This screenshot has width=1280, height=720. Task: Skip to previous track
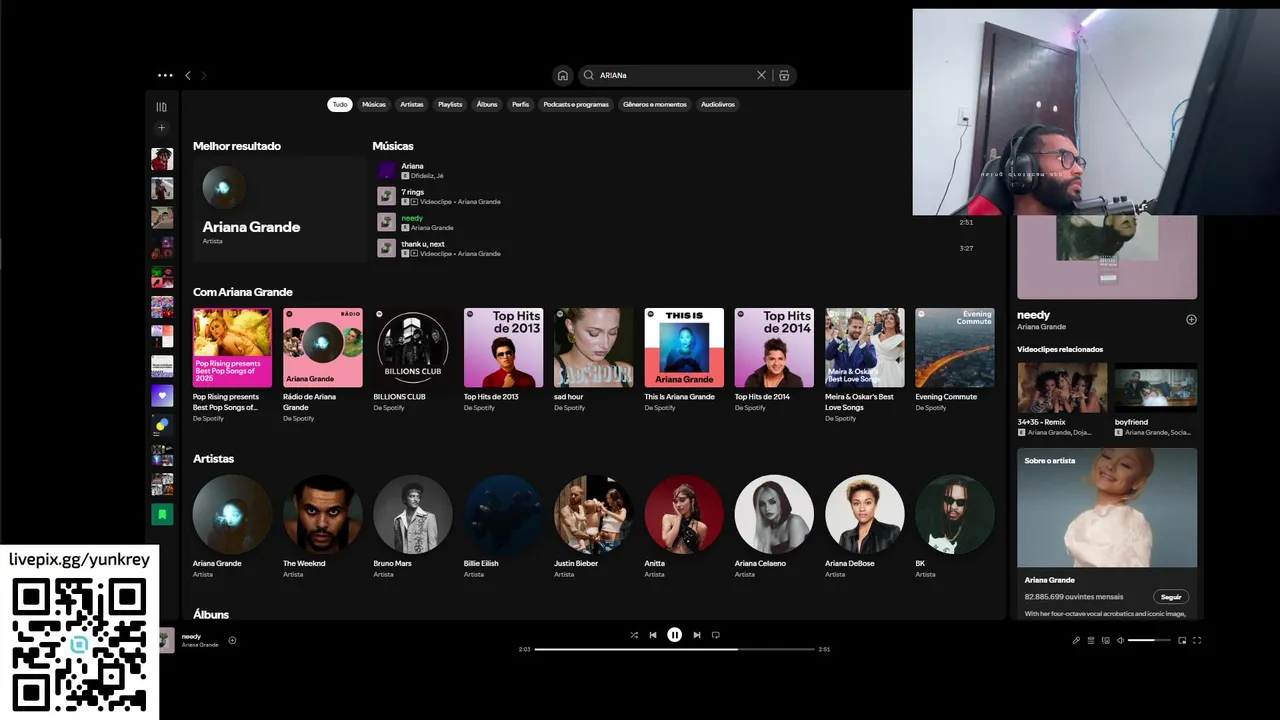[653, 635]
